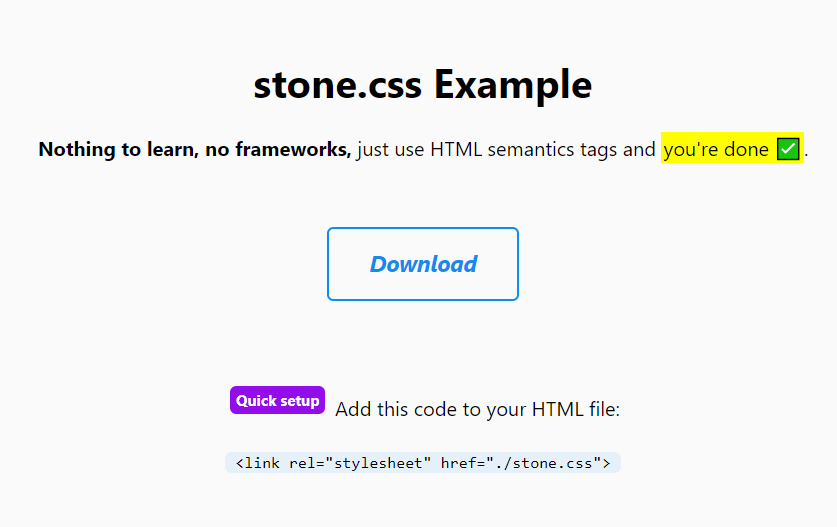The image size is (837, 527).
Task: Click the green checkmark emoji
Action: tap(788, 149)
